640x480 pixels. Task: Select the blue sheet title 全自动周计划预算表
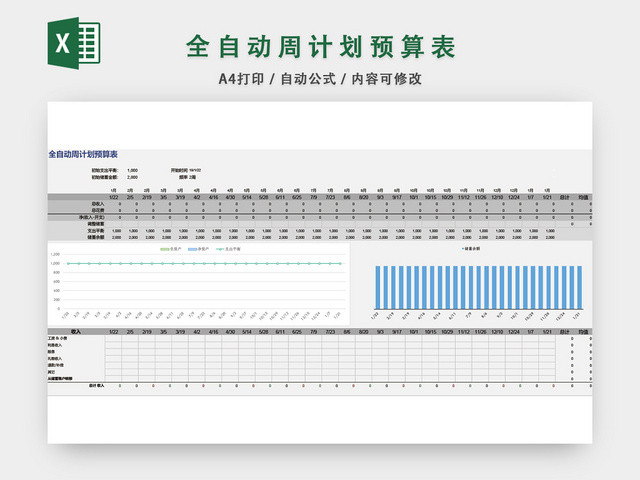pos(83,154)
